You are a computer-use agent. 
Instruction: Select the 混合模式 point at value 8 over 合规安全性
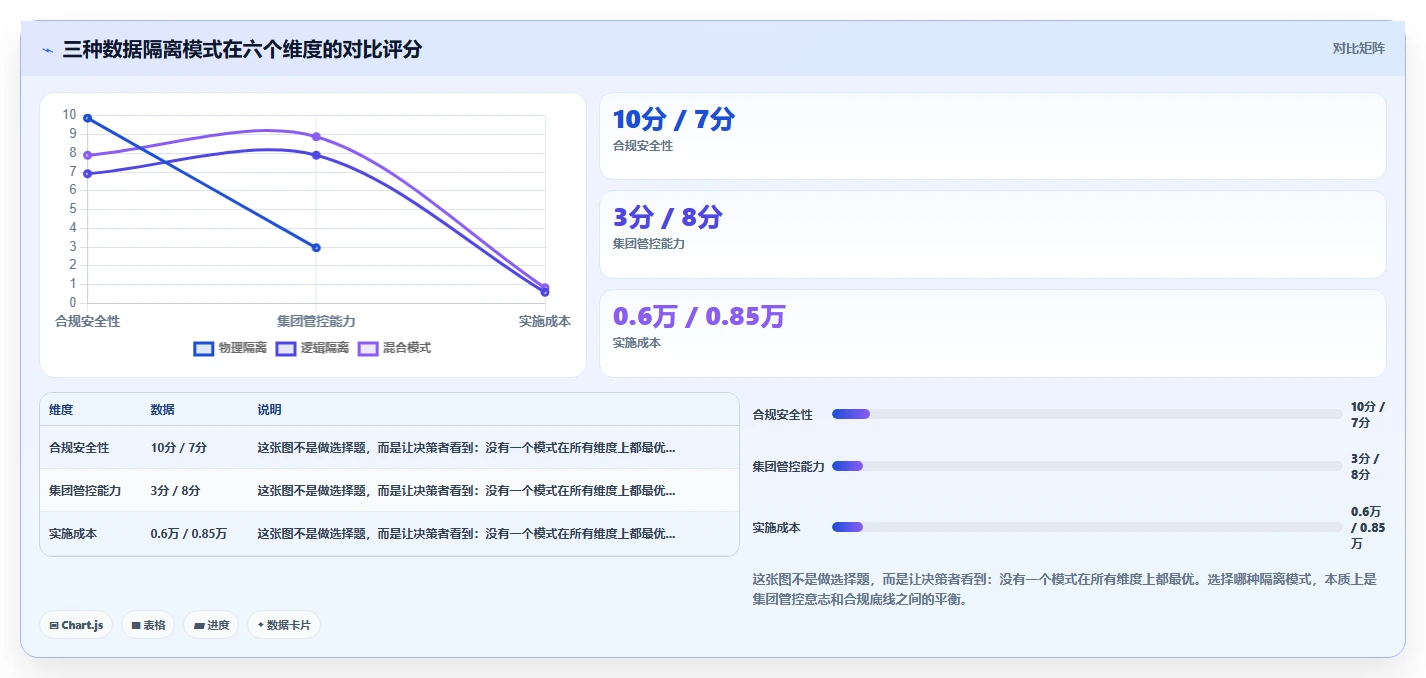point(88,155)
